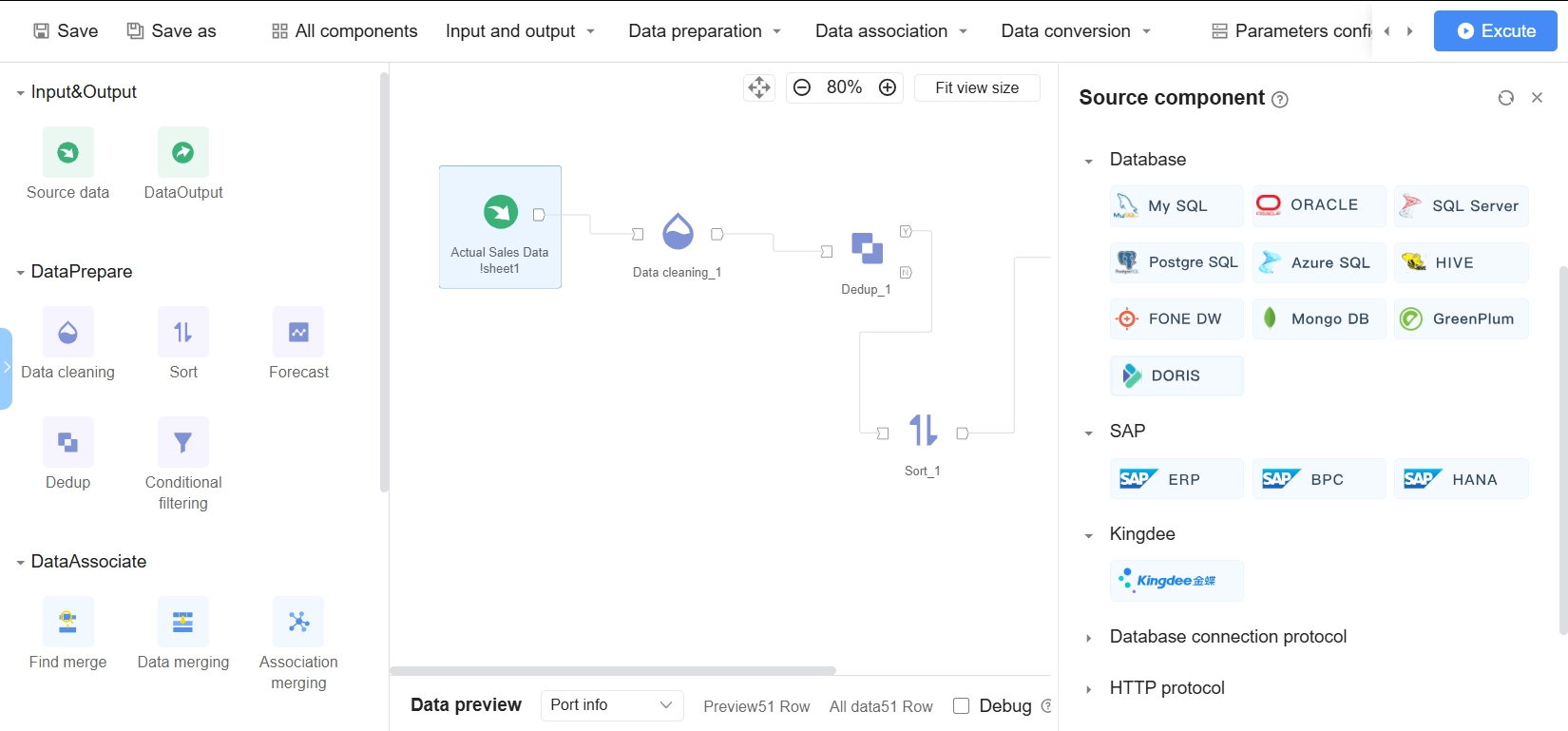Image resolution: width=1568 pixels, height=731 pixels.
Task: Choose ORACLE database source
Action: 1319,206
